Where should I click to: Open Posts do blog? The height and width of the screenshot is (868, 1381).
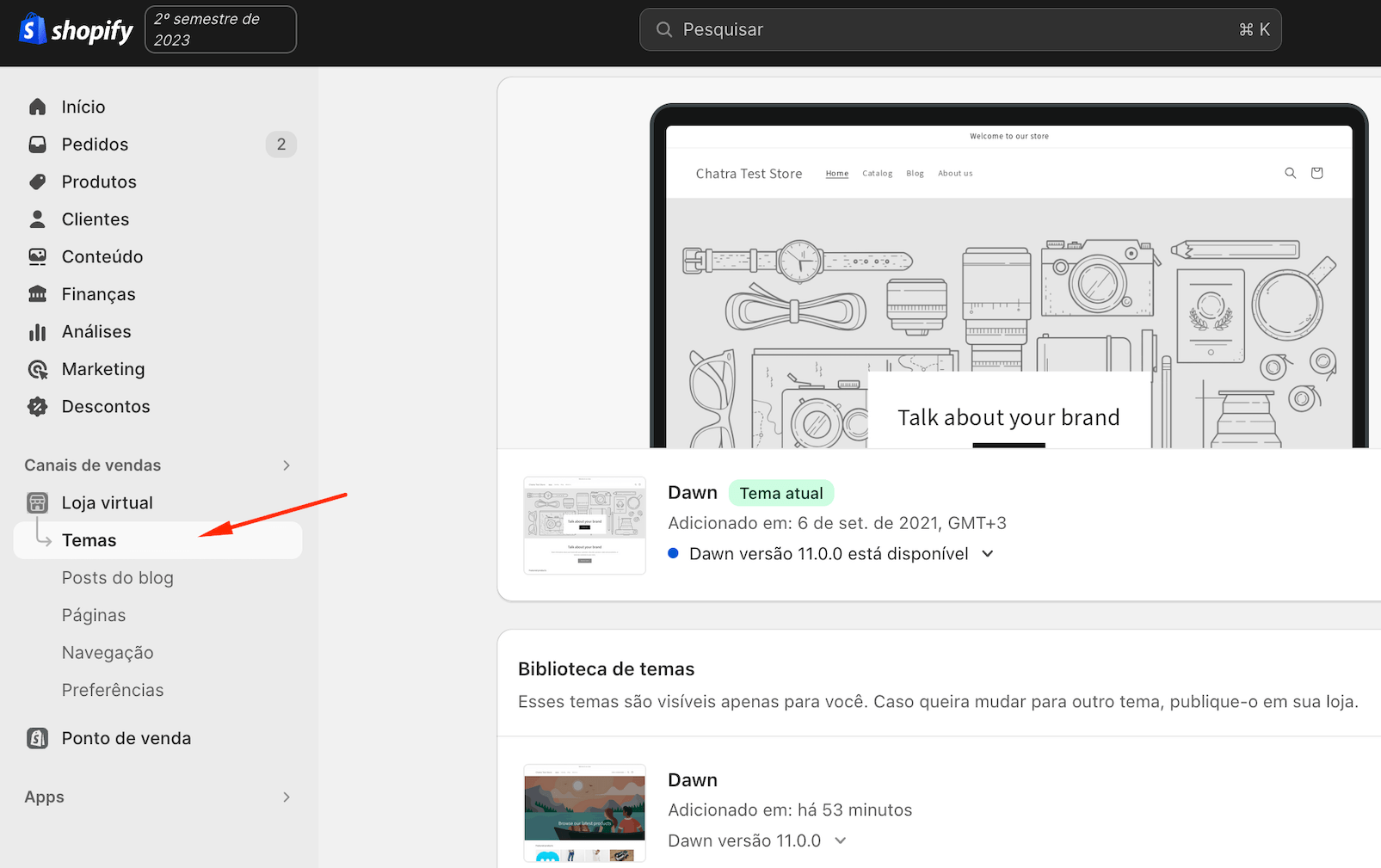click(x=117, y=578)
